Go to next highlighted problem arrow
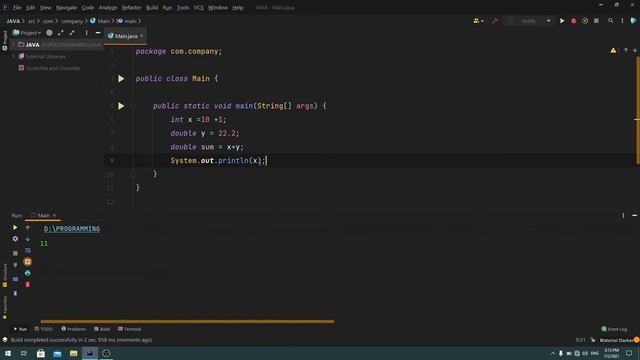This screenshot has height=360, width=640. click(x=635, y=51)
